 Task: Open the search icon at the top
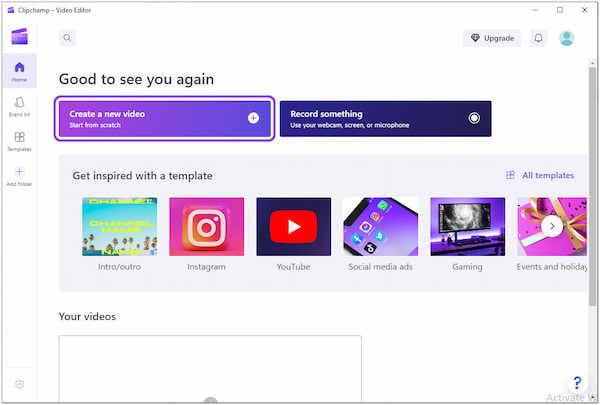pyautogui.click(x=67, y=38)
